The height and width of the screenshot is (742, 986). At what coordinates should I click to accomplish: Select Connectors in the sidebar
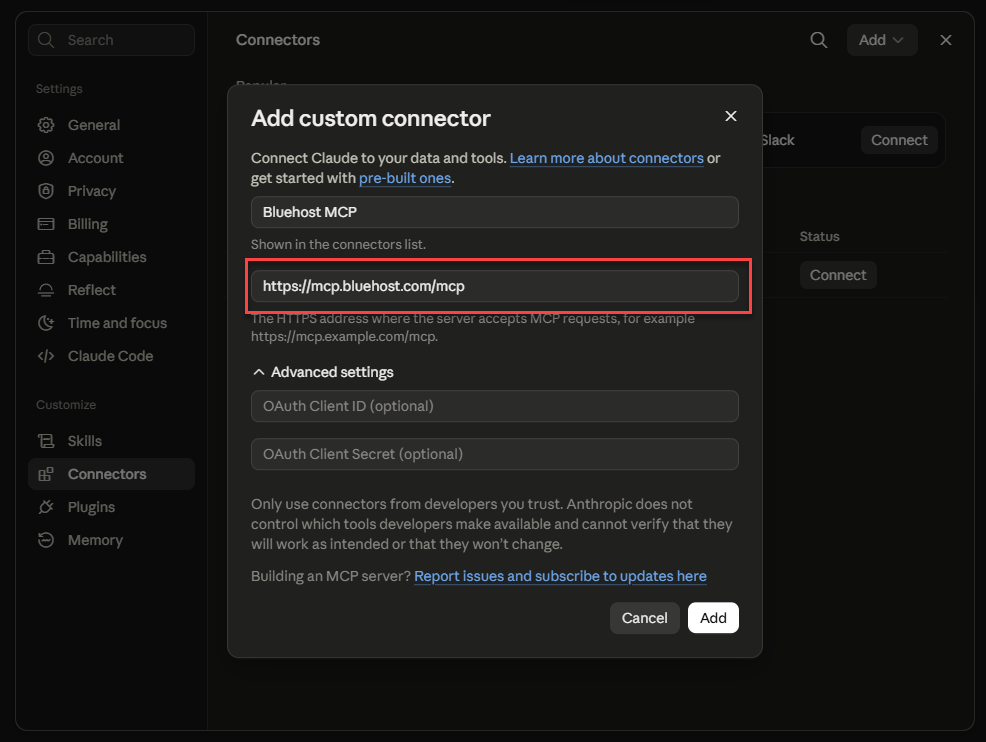(x=111, y=474)
